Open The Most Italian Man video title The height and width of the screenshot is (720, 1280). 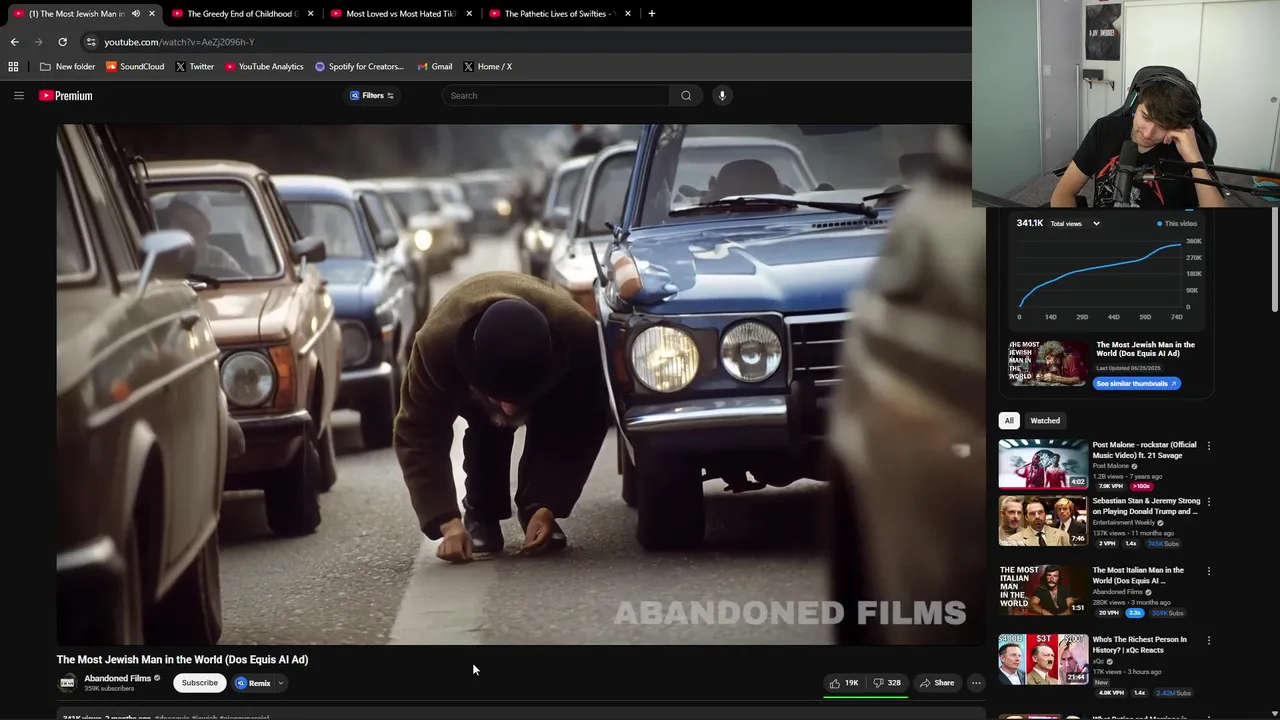(x=1138, y=576)
